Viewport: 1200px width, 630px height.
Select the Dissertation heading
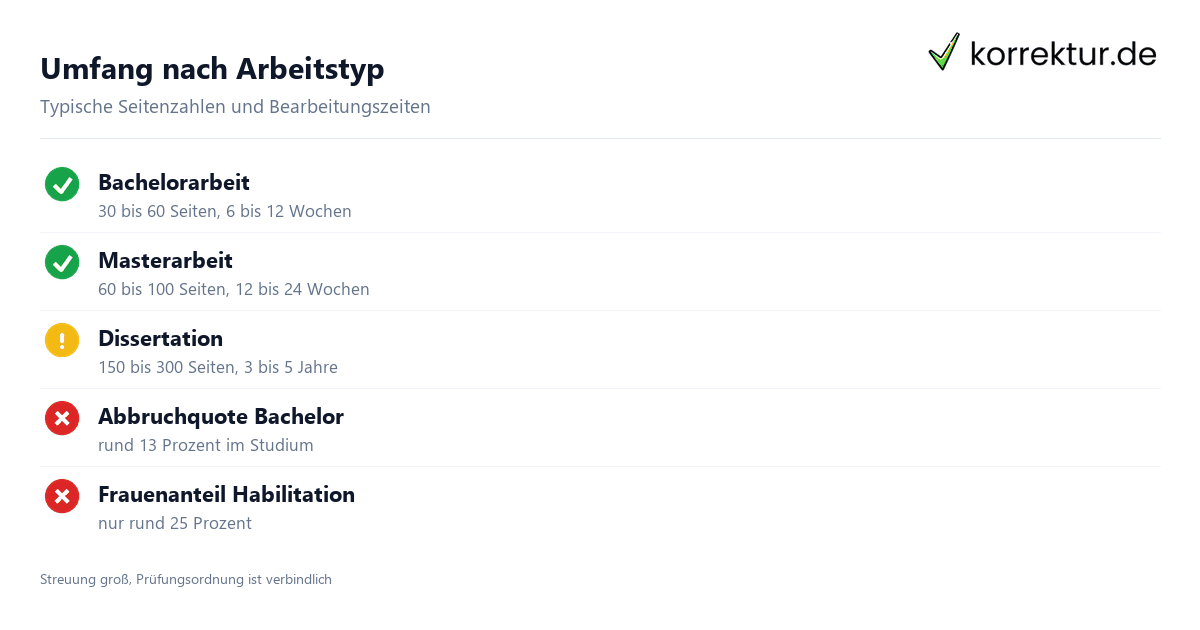click(160, 338)
